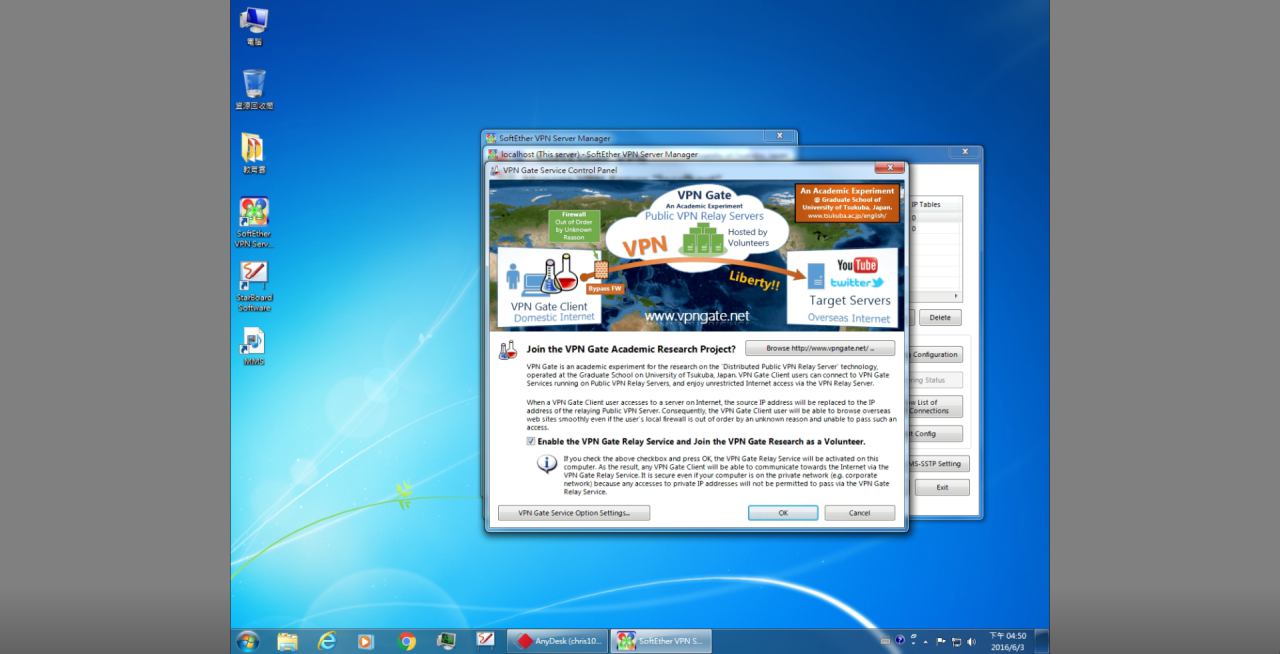Close the VPN Gate Service Control Panel
Screen dimensions: 1280x654
click(x=889, y=169)
